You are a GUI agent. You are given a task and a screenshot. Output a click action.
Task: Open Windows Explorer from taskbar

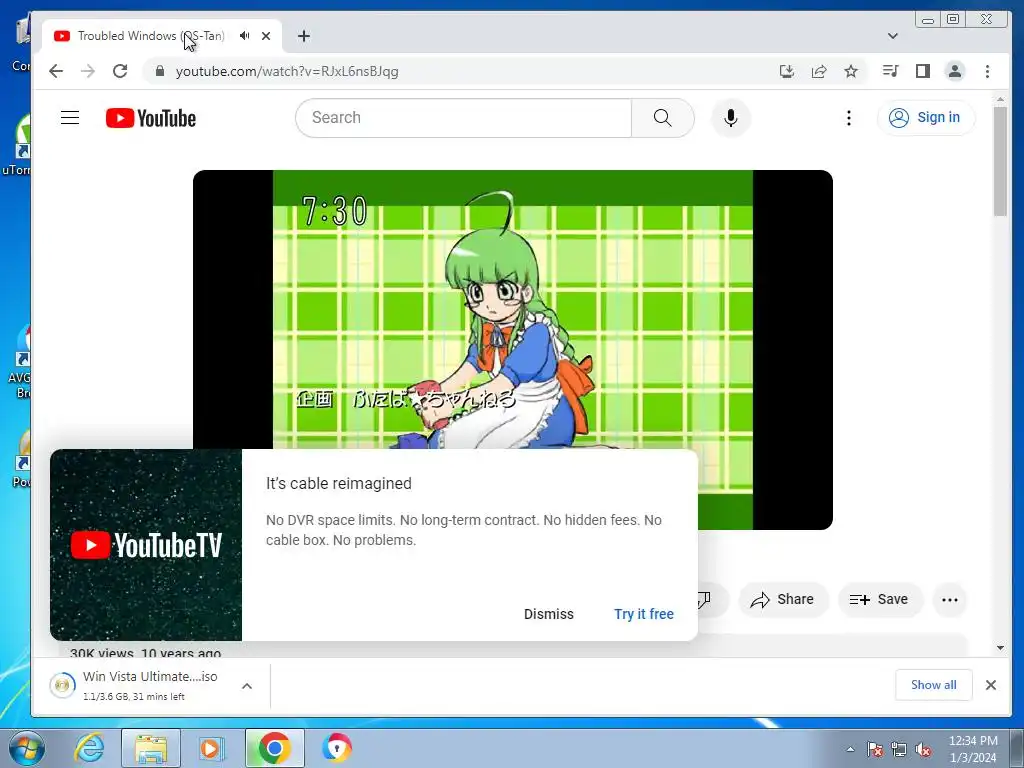click(151, 748)
